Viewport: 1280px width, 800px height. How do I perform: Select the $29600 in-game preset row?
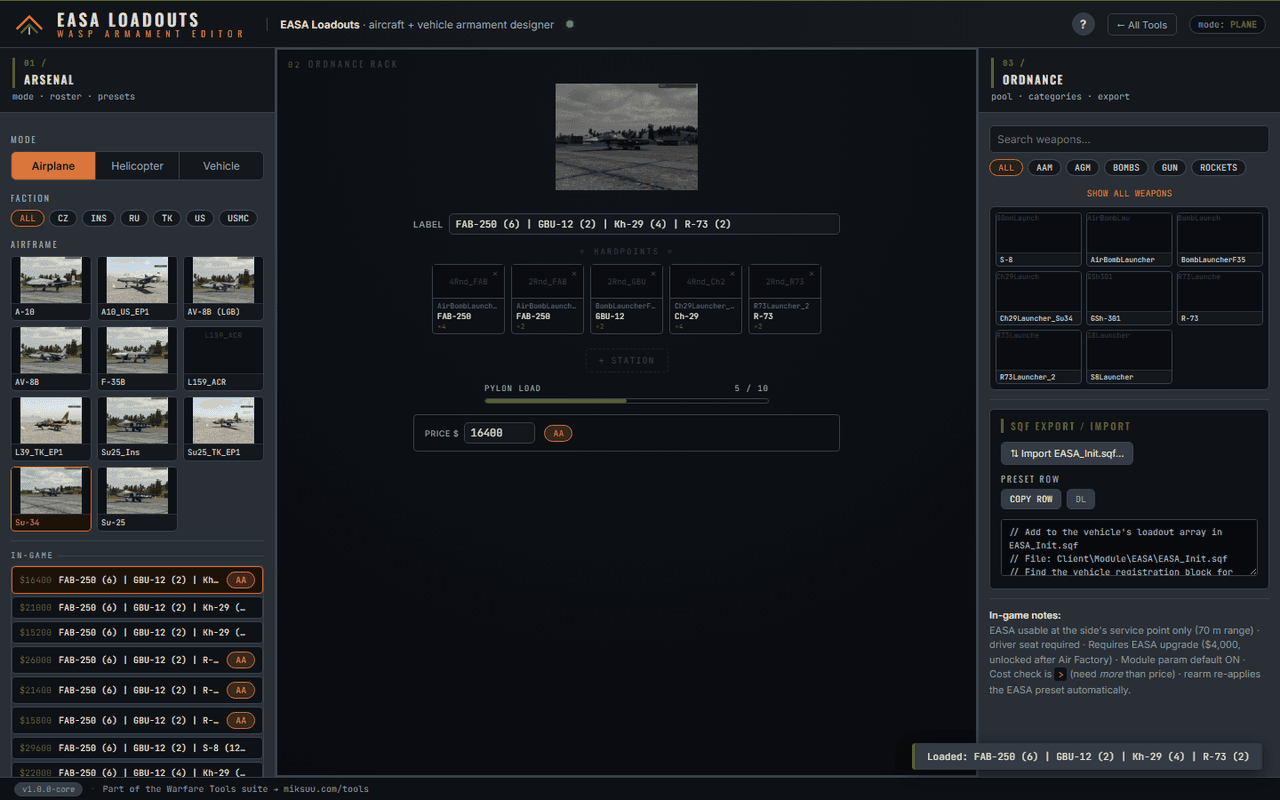(x=137, y=747)
